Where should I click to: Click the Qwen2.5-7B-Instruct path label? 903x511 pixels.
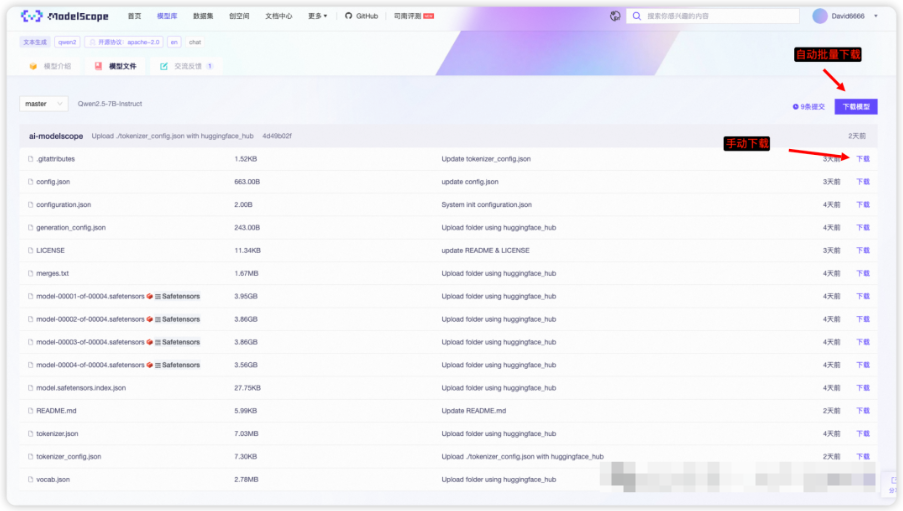point(110,104)
